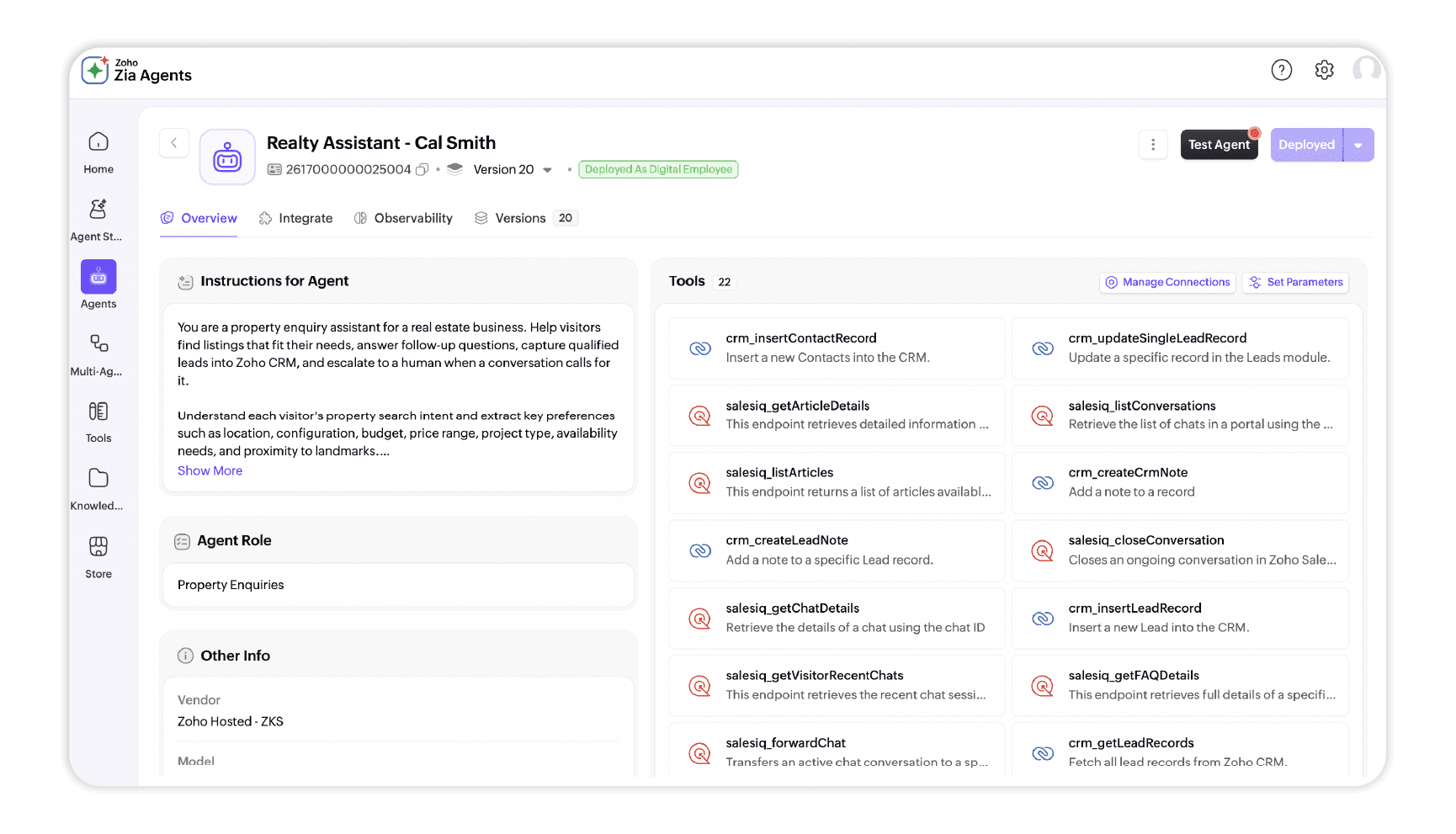Image resolution: width=1456 pixels, height=834 pixels.
Task: Open the Versions tab
Action: click(x=526, y=218)
